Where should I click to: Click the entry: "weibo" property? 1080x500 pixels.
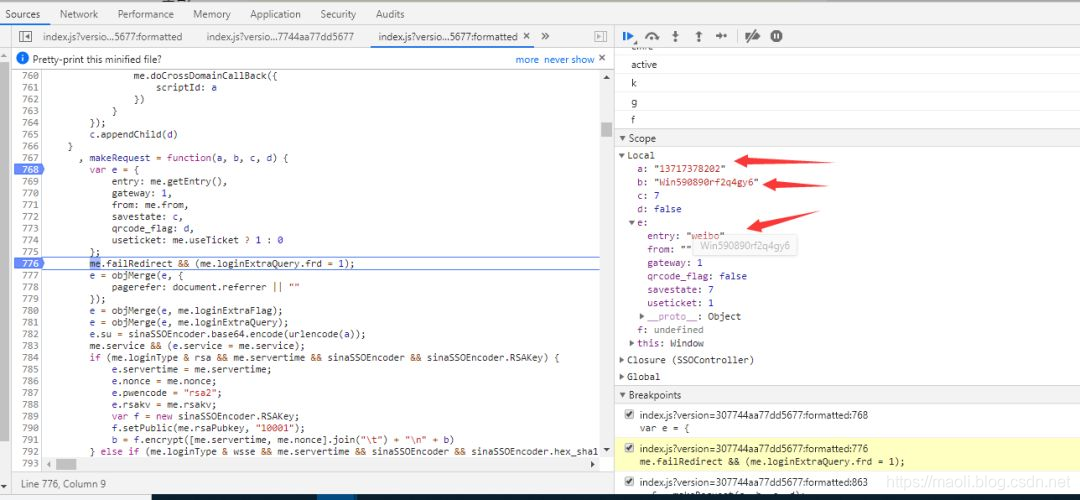[x=686, y=236]
